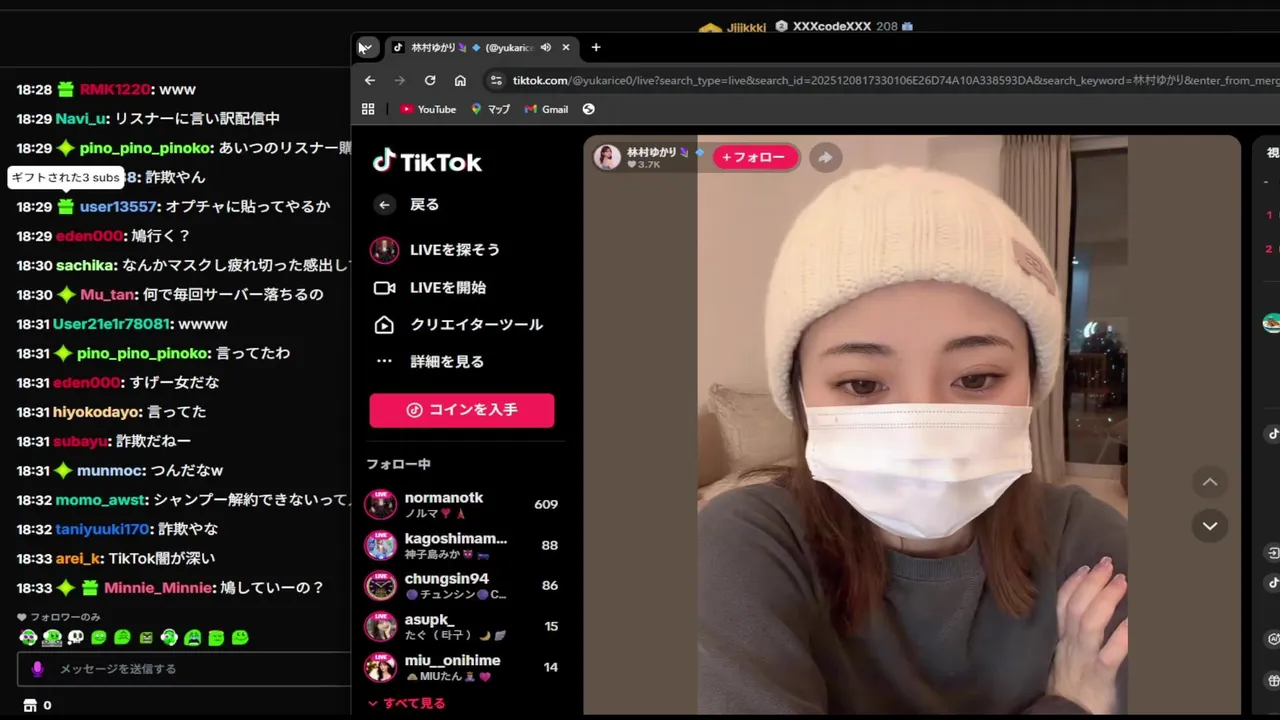Click username User21e1r78081 in chat
This screenshot has height=720, width=1280.
pos(112,324)
